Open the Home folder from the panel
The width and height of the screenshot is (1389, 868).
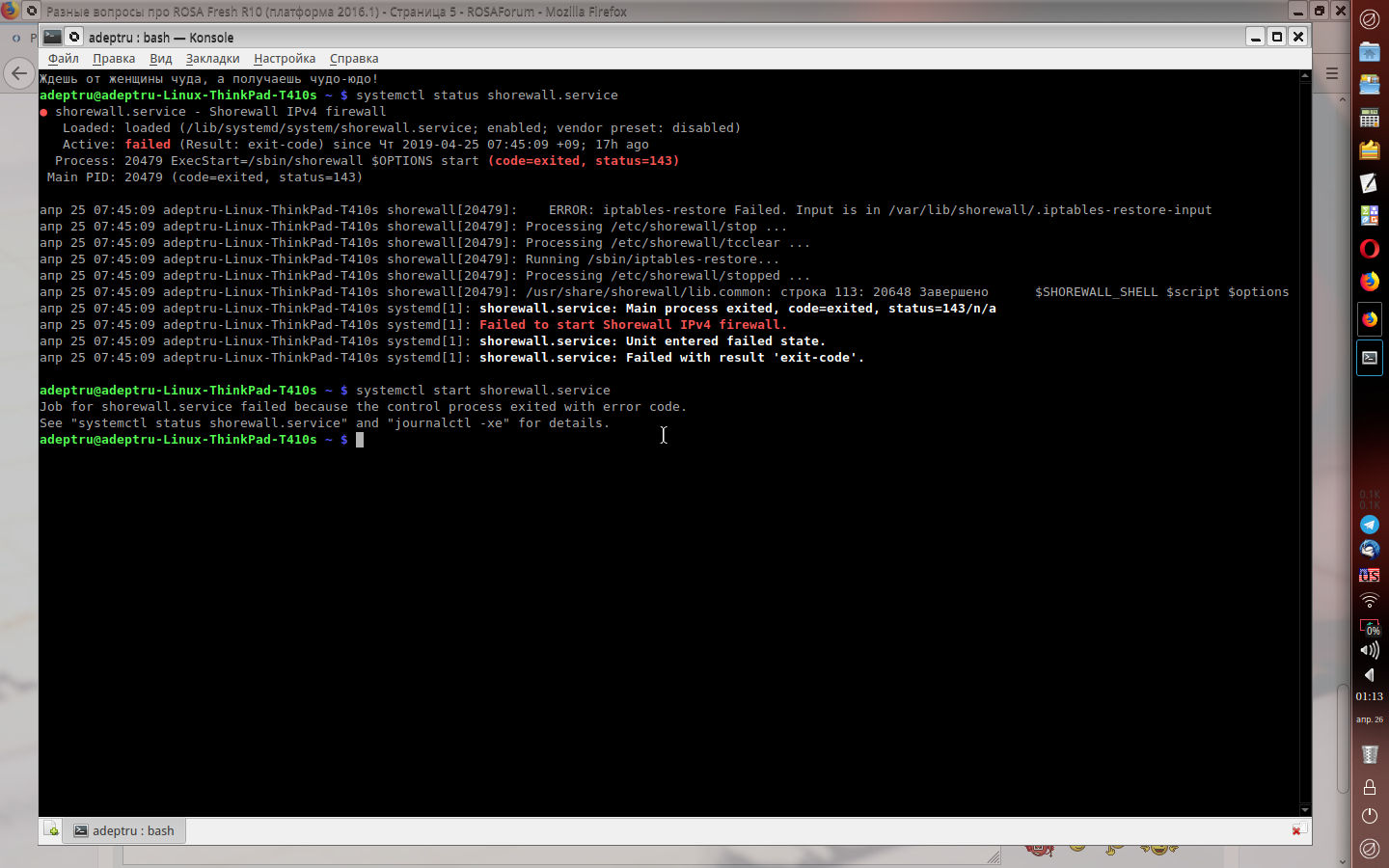[1369, 52]
